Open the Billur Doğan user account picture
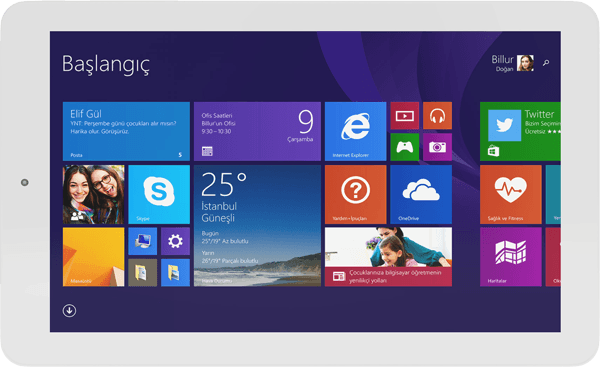Image resolution: width=600 pixels, height=367 pixels. (x=525, y=63)
